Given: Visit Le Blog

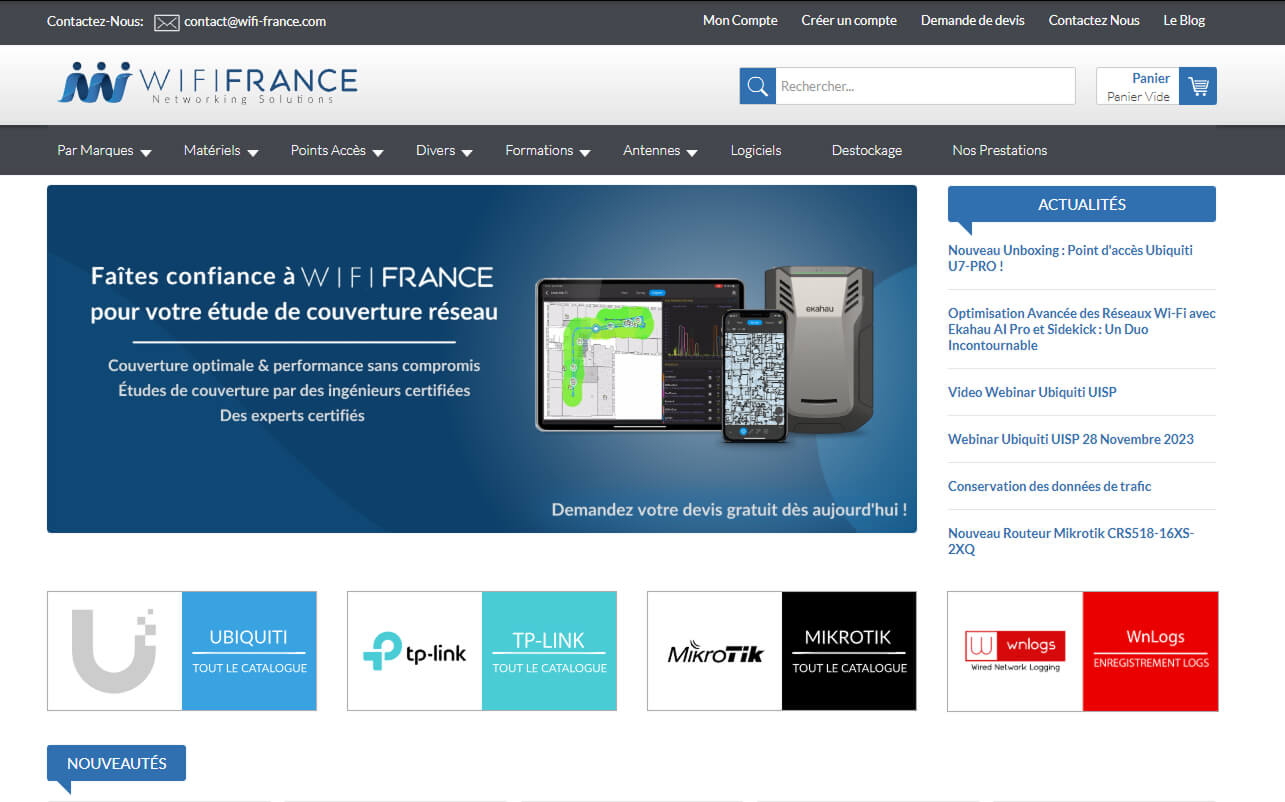Looking at the screenshot, I should [x=1184, y=20].
